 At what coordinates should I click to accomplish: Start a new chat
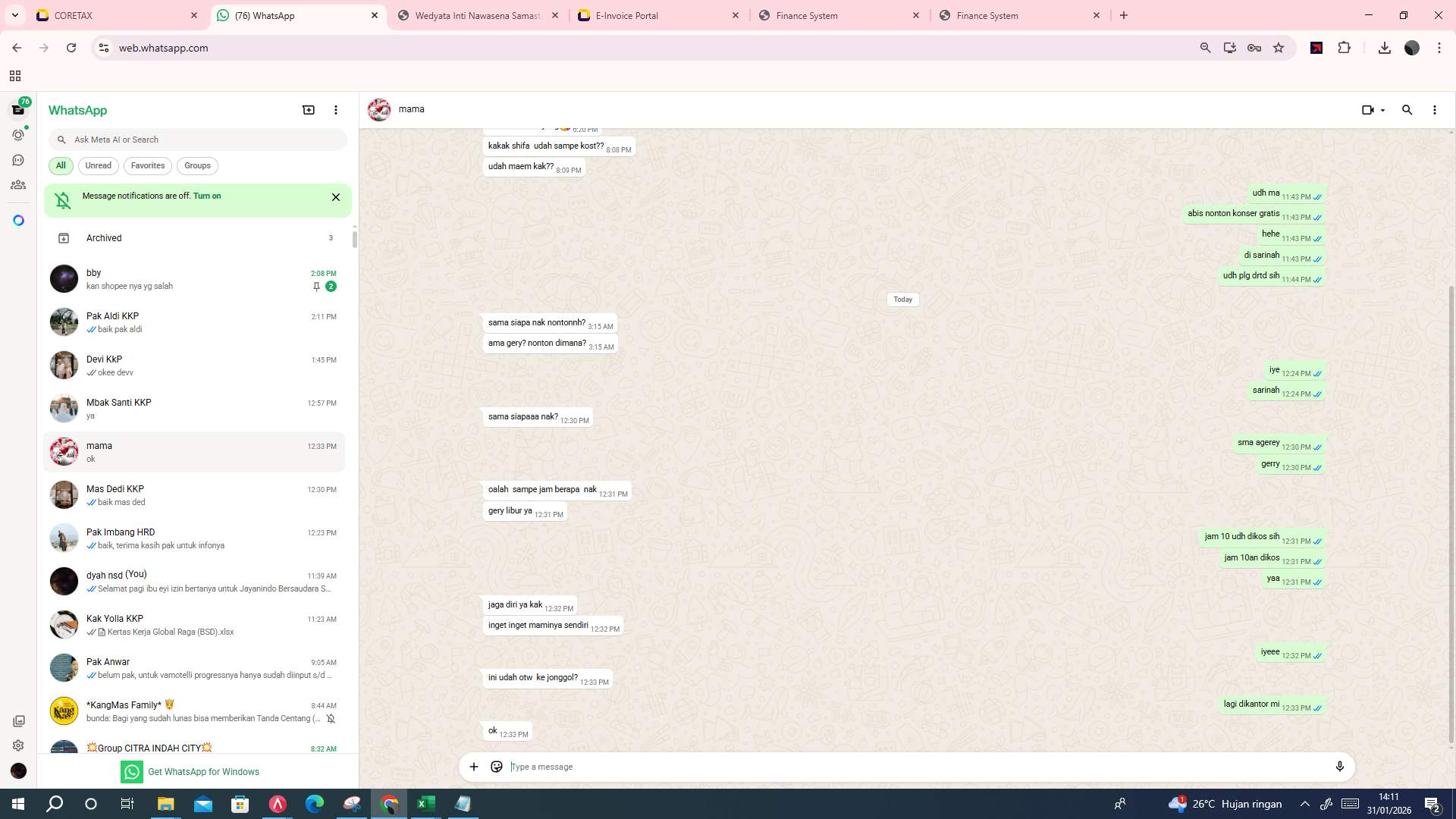[308, 110]
